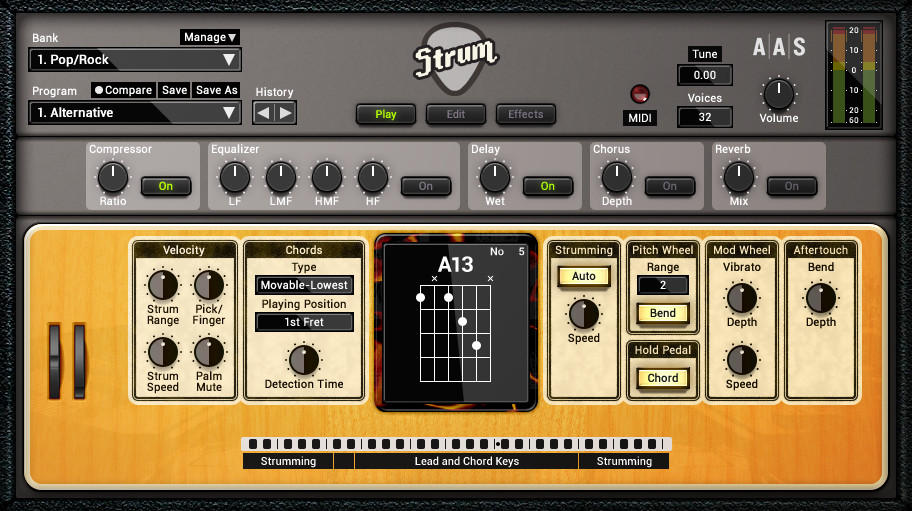Open the Program dropdown 1. Alternative

[135, 113]
